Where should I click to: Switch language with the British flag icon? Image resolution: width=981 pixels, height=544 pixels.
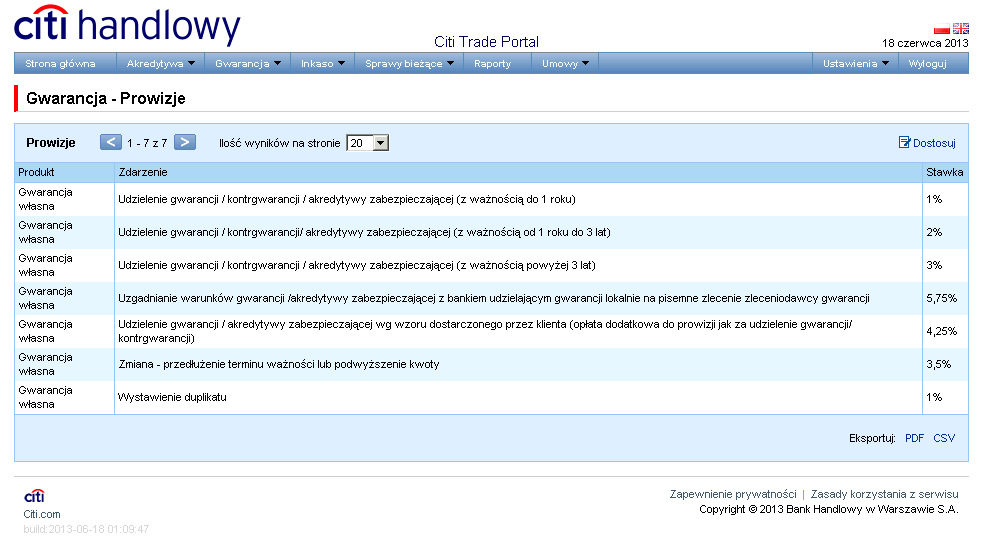[x=960, y=29]
